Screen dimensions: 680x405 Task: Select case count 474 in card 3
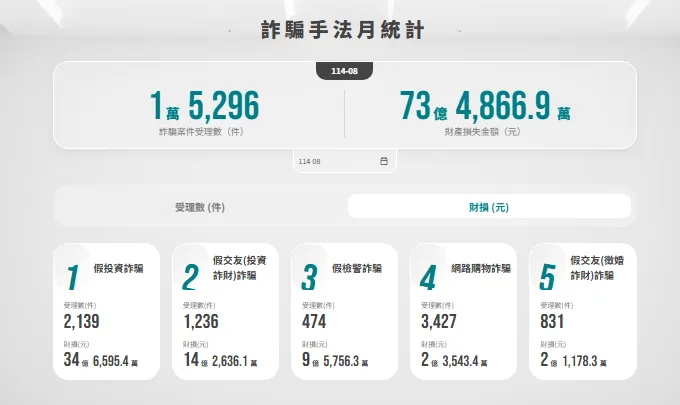pos(314,321)
